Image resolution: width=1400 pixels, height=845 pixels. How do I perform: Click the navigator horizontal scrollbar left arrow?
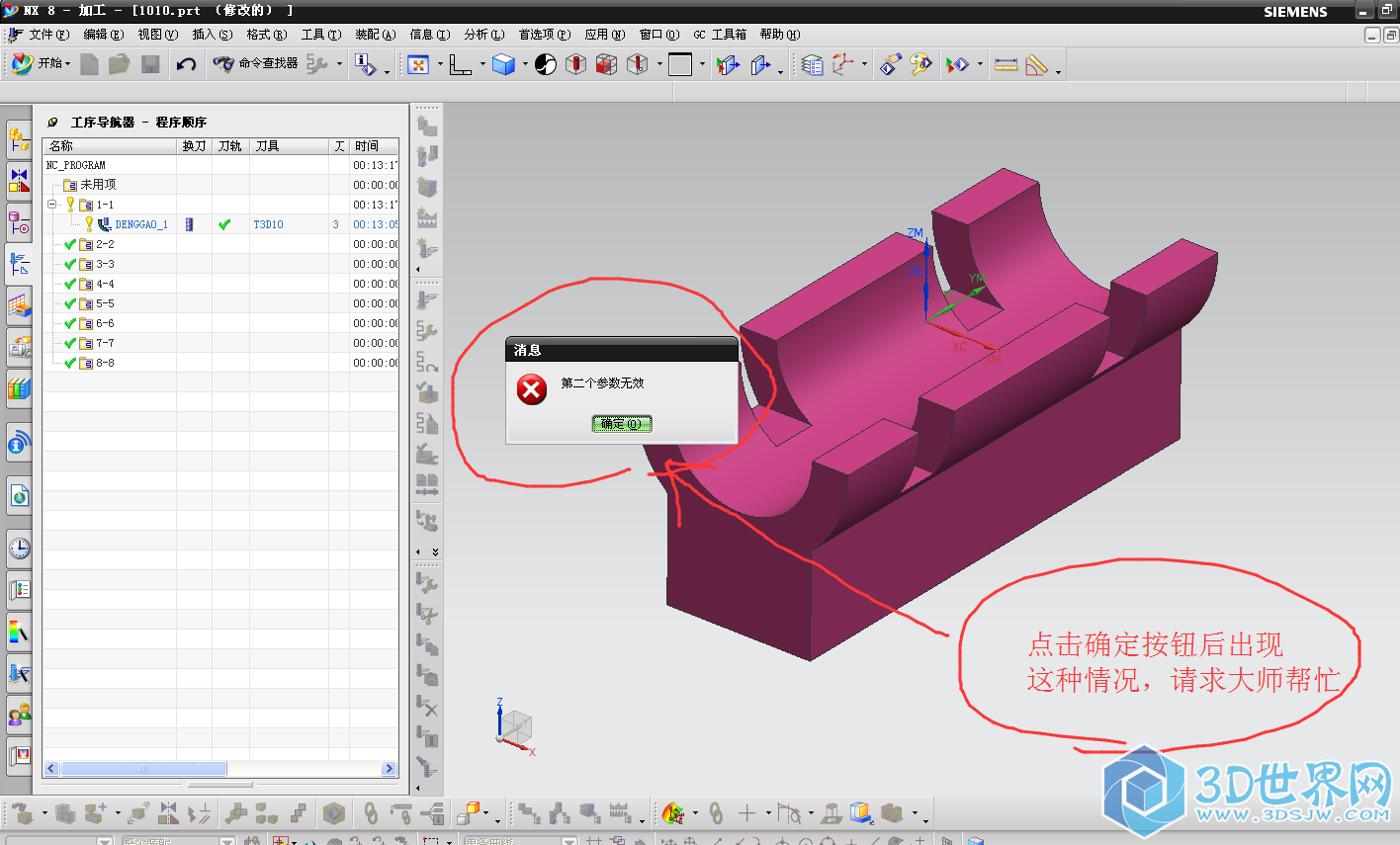click(51, 768)
